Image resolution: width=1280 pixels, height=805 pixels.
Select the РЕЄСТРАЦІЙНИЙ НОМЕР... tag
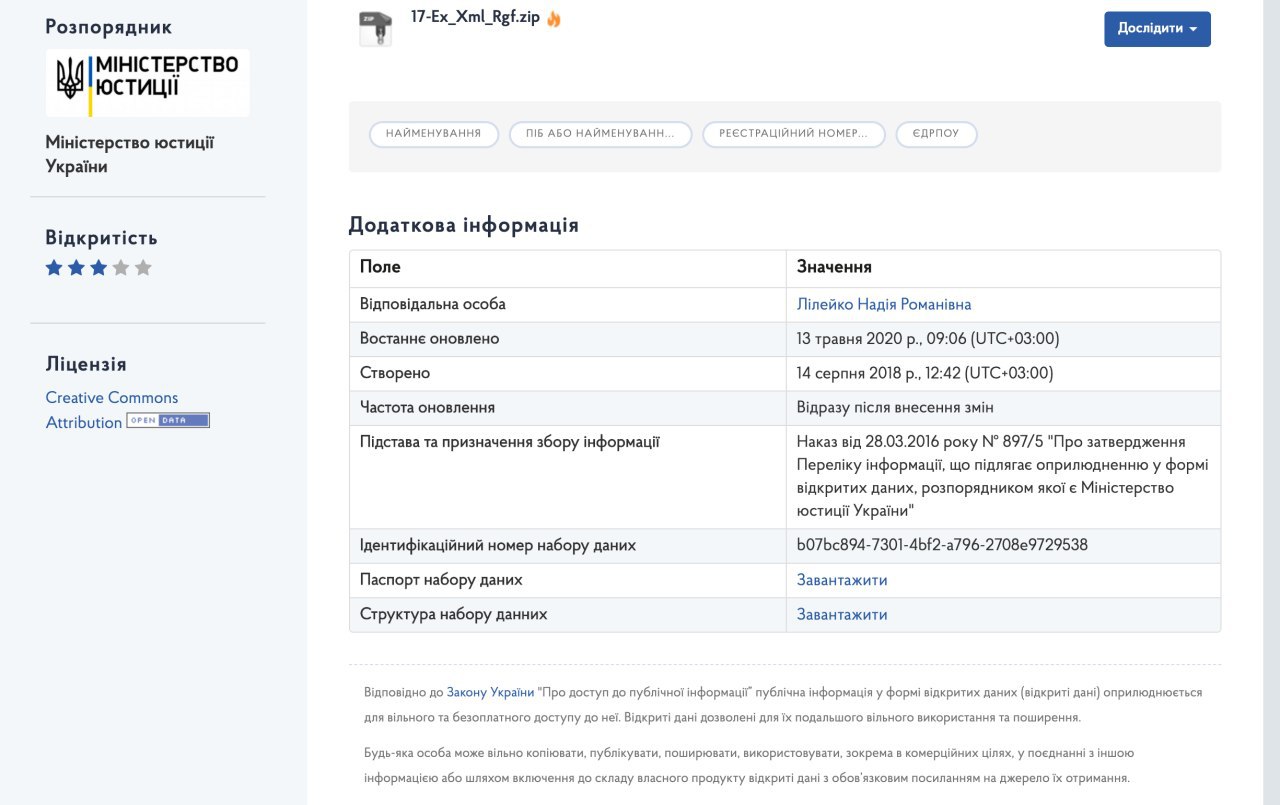[794, 134]
